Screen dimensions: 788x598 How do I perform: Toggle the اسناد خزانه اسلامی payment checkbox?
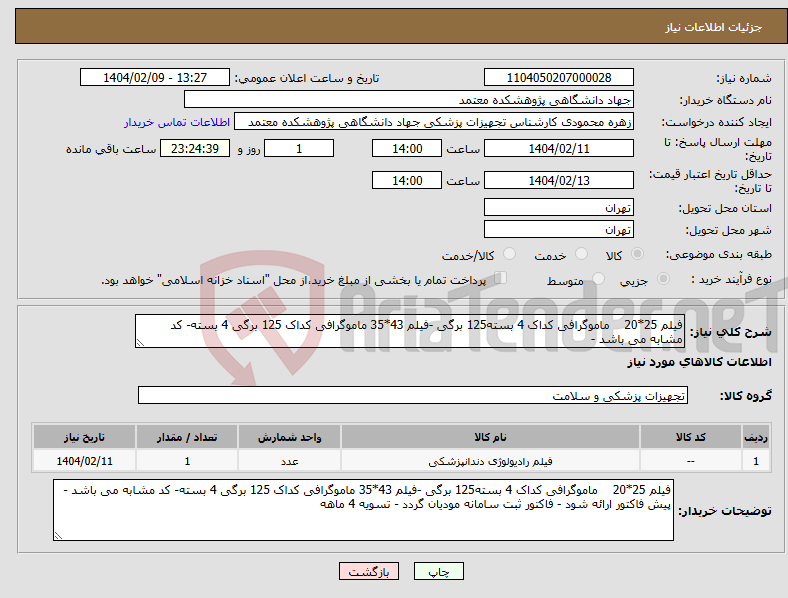point(501,277)
